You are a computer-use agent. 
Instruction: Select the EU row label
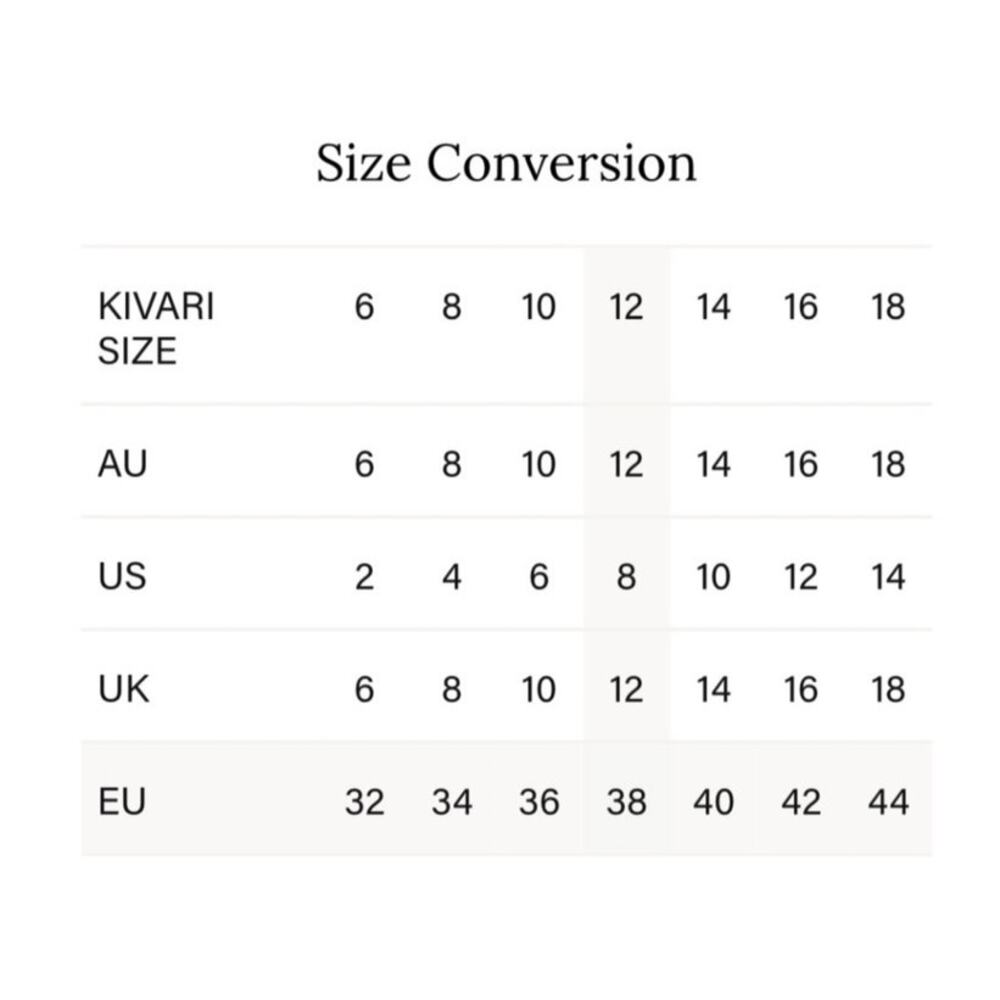click(122, 802)
